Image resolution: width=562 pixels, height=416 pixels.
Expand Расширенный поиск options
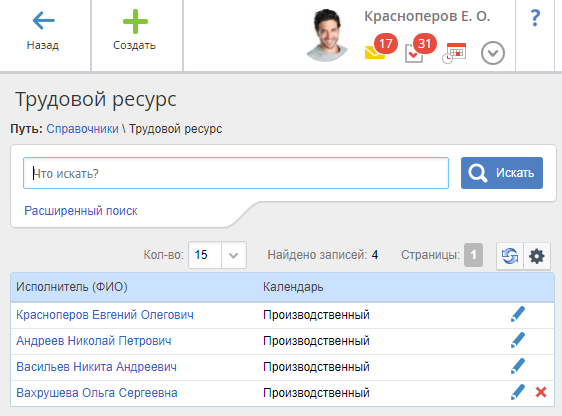click(81, 211)
